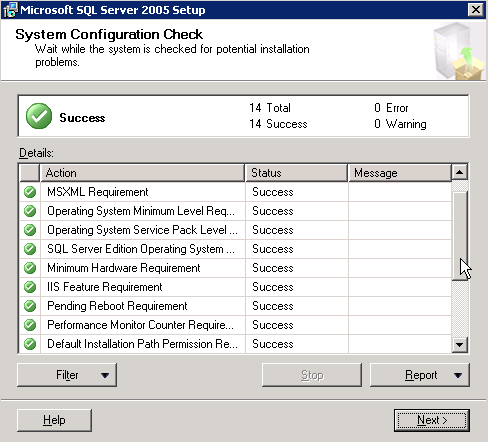Click the Success status of Pending Reboot Requirement
The width and height of the screenshot is (488, 442).
[x=273, y=306]
